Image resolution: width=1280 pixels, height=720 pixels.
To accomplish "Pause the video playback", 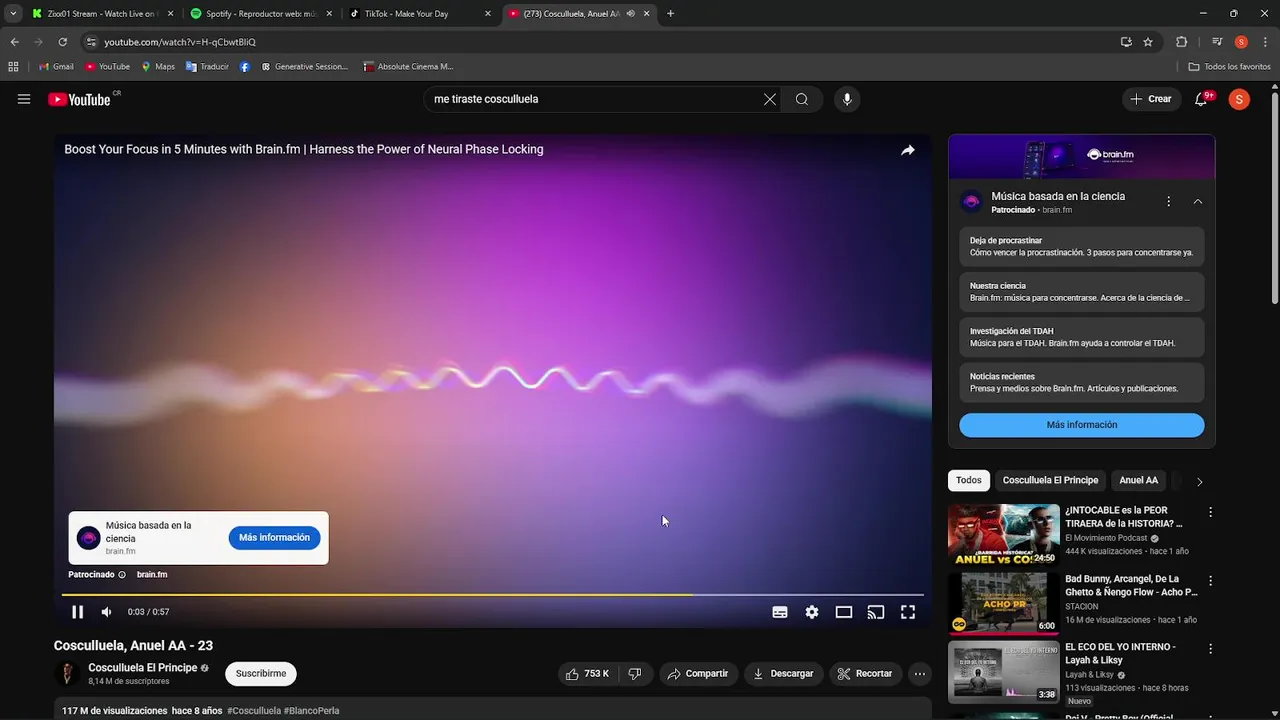I will (x=77, y=612).
